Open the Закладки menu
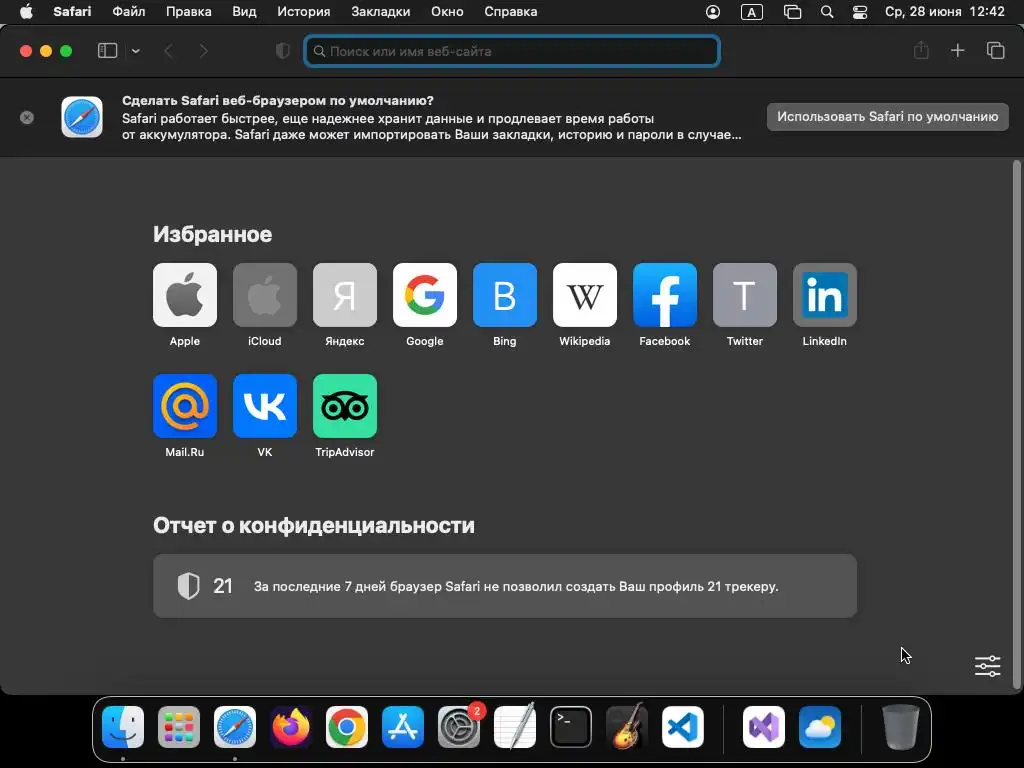Viewport: 1024px width, 768px height. pos(381,12)
